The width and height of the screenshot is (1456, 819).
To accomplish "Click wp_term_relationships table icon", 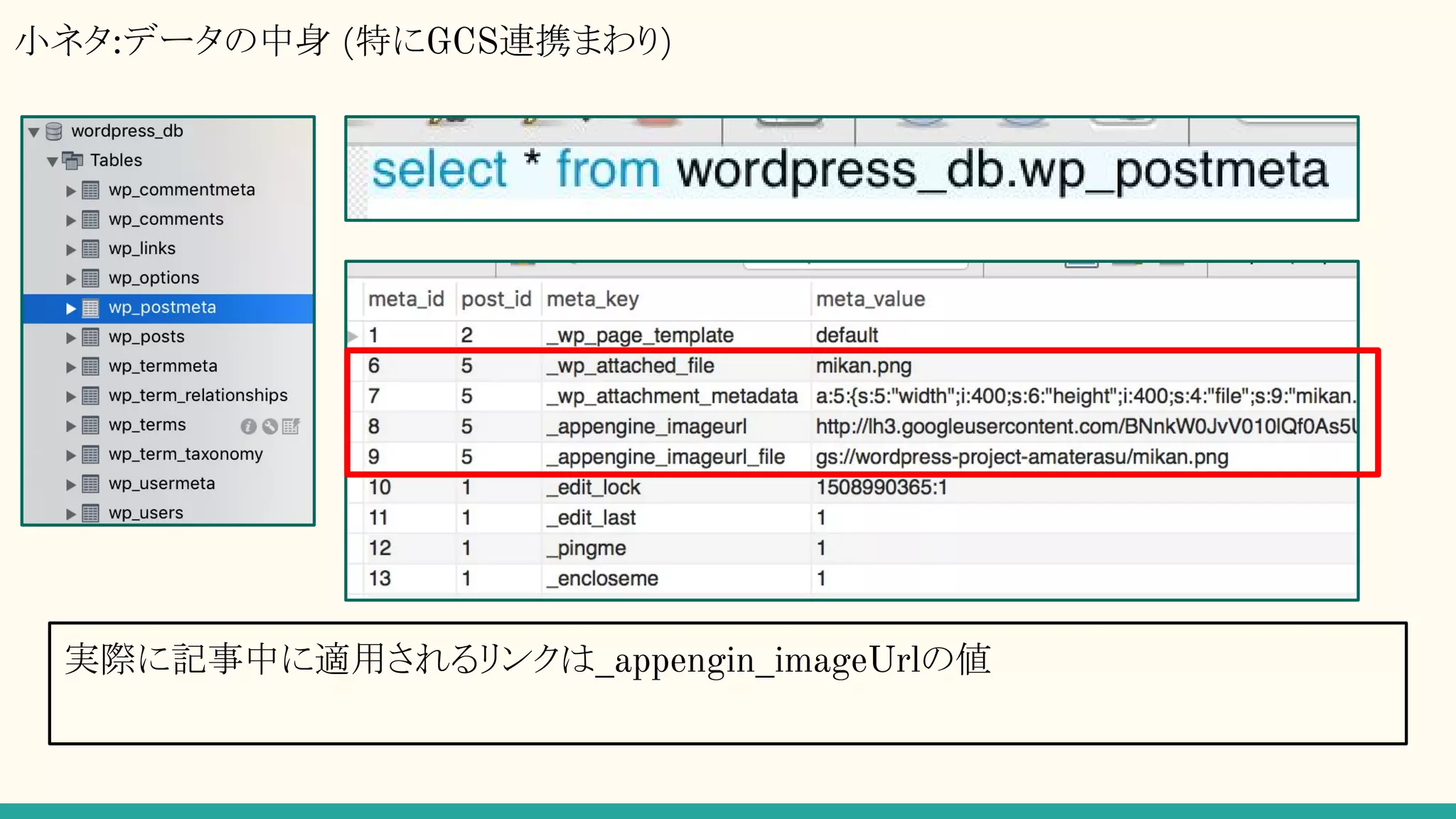I will pos(90,396).
